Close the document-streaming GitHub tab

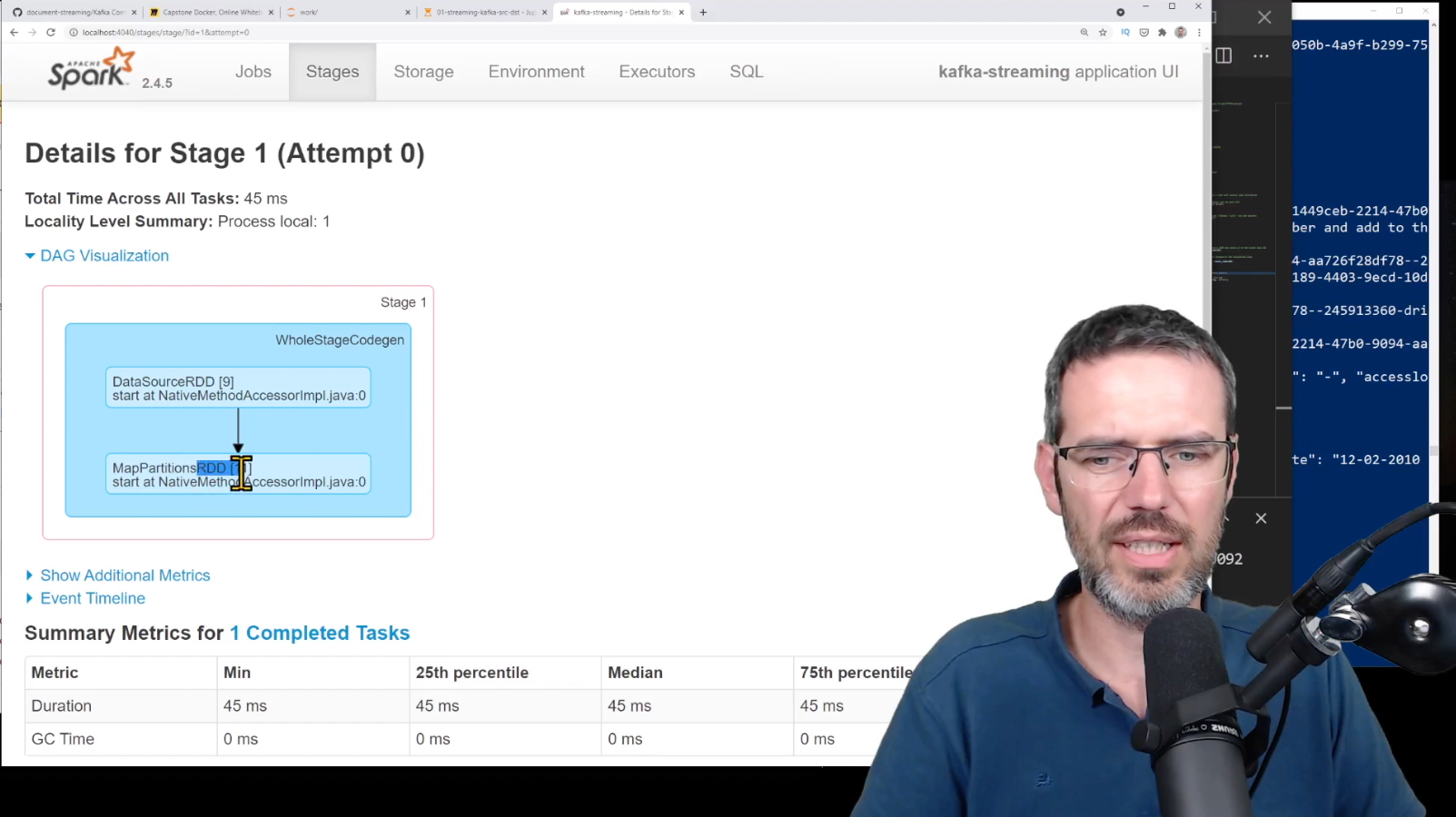coord(134,13)
